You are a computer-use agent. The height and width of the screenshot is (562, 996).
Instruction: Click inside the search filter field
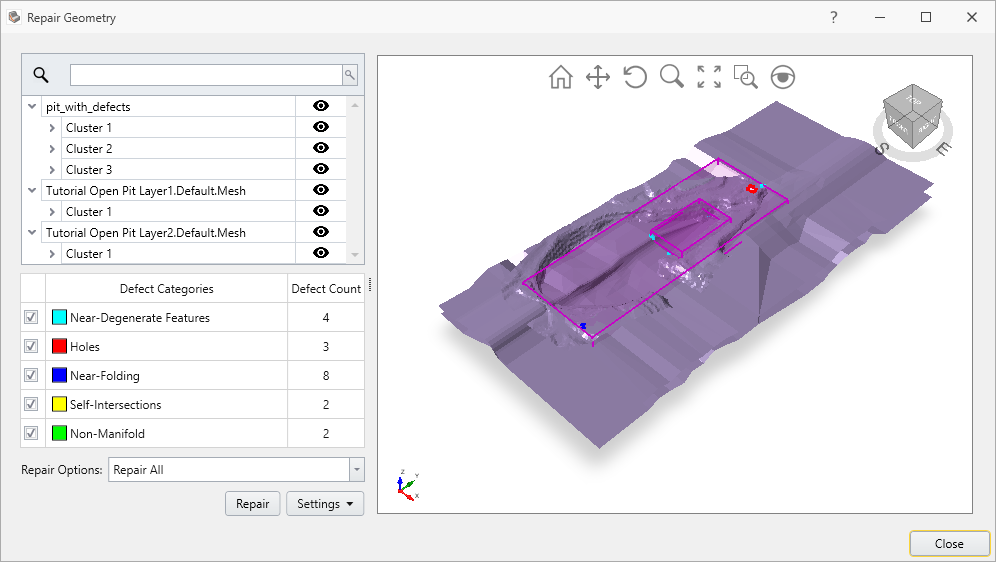pos(206,75)
